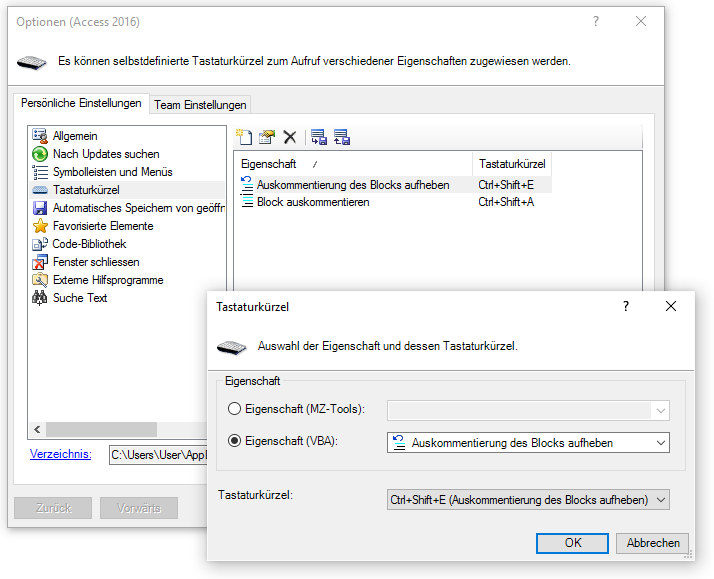Image resolution: width=714 pixels, height=579 pixels.
Task: Select Externe Hilfsprogramme entry
Action: (x=108, y=280)
